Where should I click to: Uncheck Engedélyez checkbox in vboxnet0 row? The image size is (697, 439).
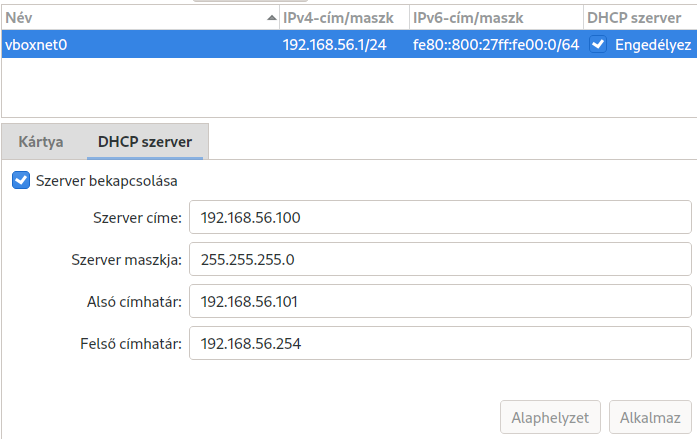point(598,44)
